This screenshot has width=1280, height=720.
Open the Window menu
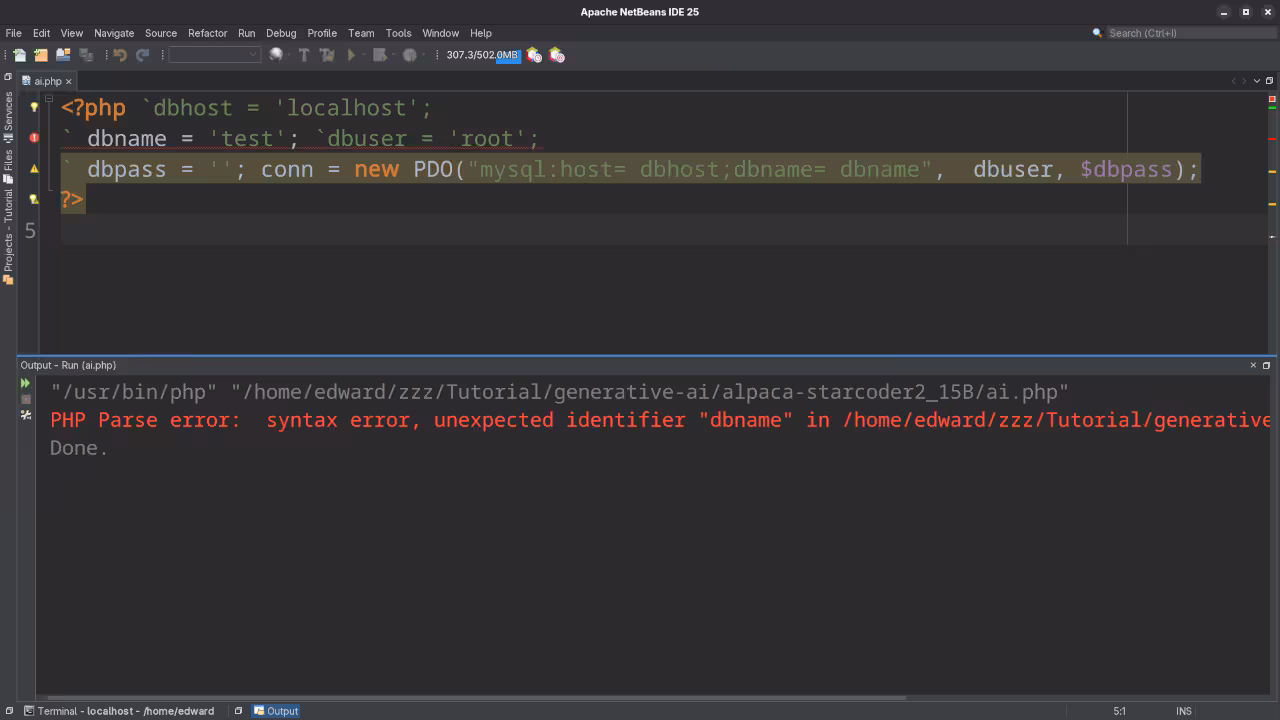440,33
